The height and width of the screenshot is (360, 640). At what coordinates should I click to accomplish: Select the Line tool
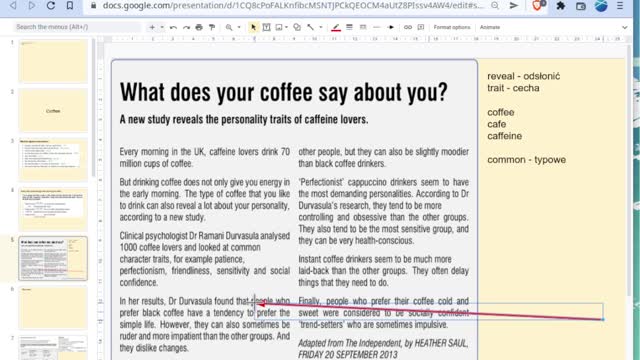coord(311,27)
